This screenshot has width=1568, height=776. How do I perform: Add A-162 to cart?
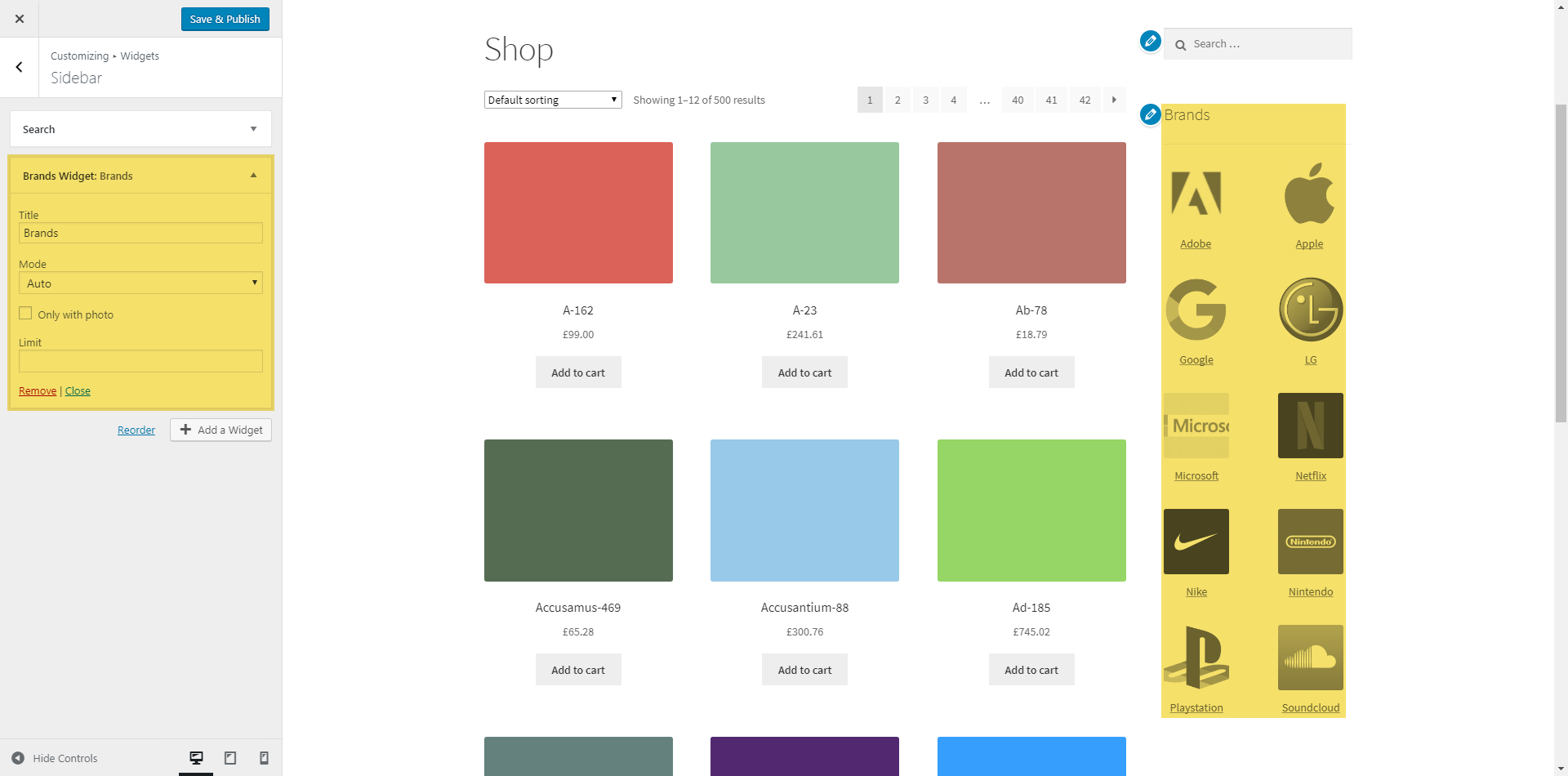[x=578, y=372]
